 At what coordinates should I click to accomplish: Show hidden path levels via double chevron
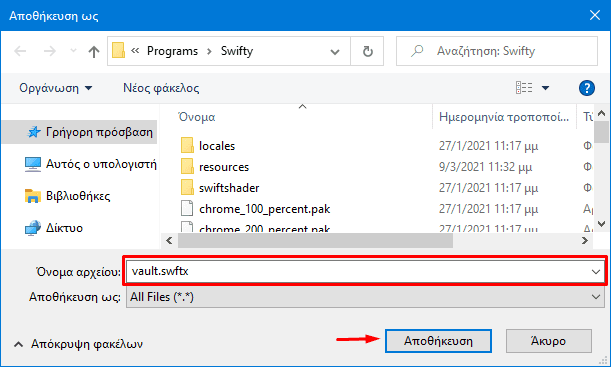(135, 51)
